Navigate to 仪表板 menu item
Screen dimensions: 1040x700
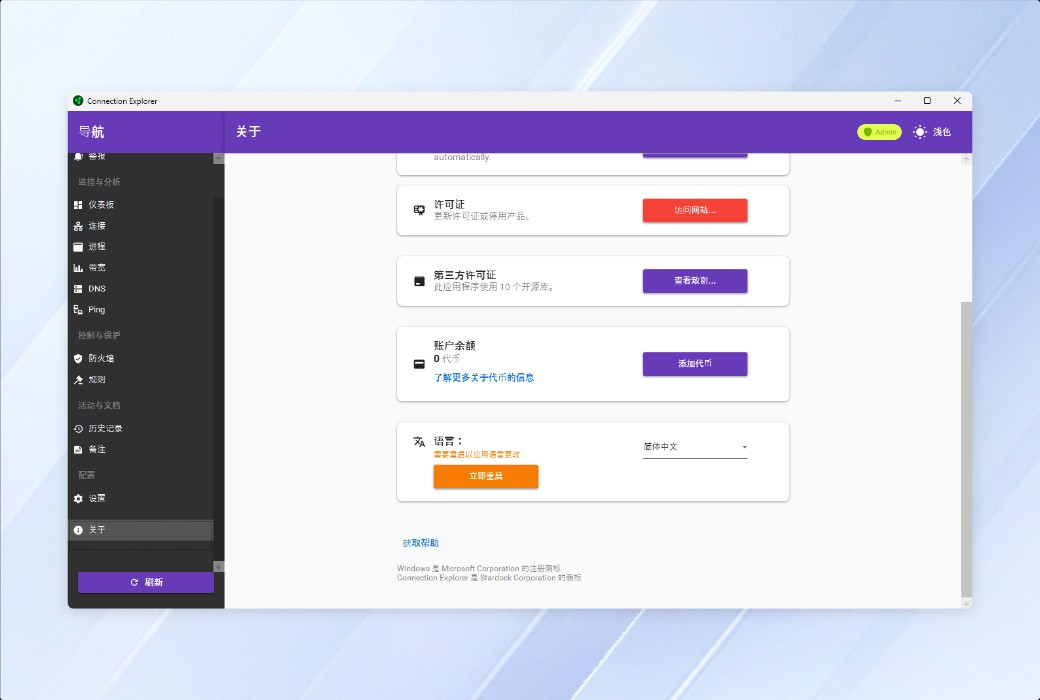[x=141, y=205]
